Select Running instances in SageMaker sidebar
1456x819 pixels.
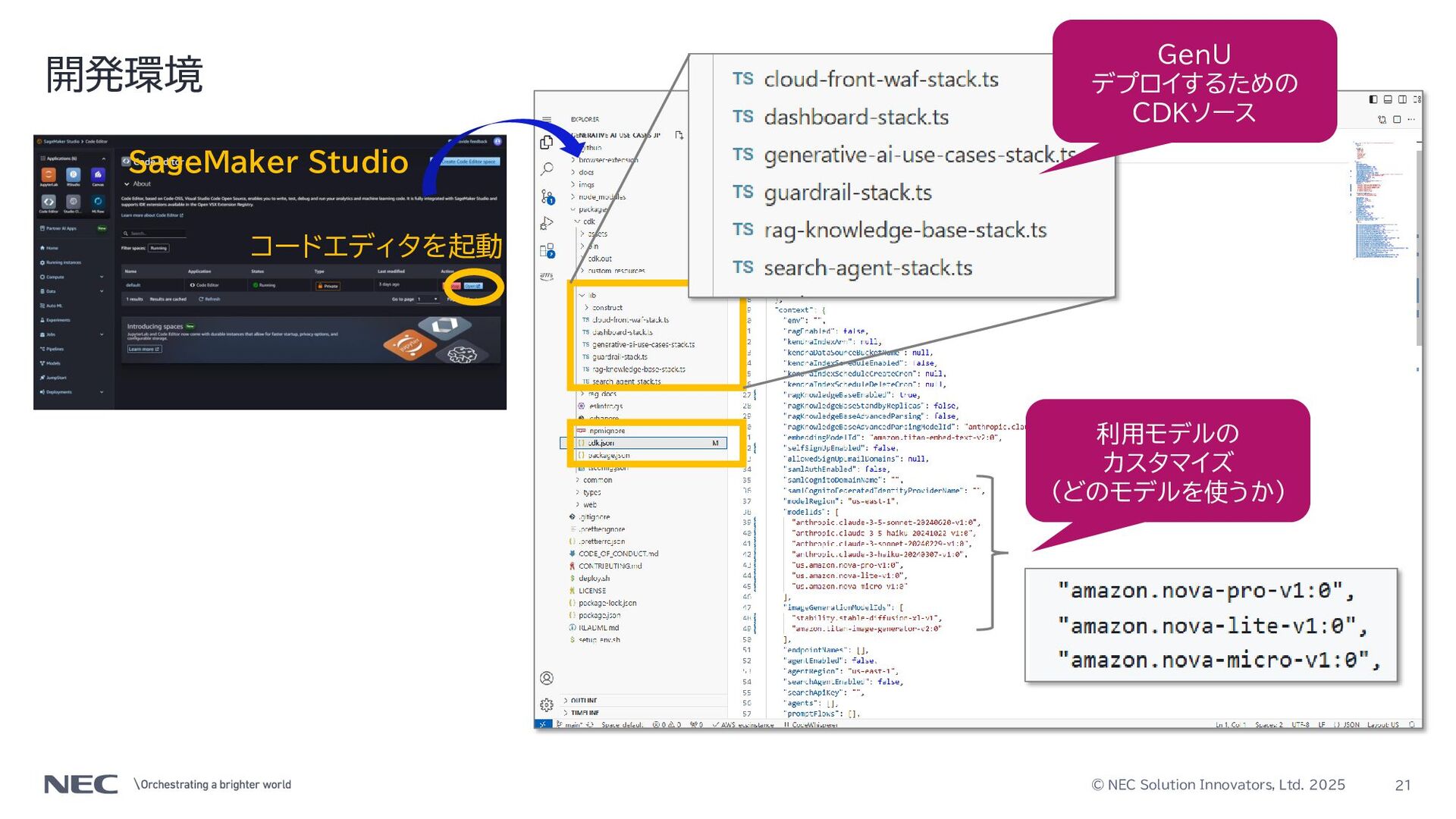click(x=61, y=262)
